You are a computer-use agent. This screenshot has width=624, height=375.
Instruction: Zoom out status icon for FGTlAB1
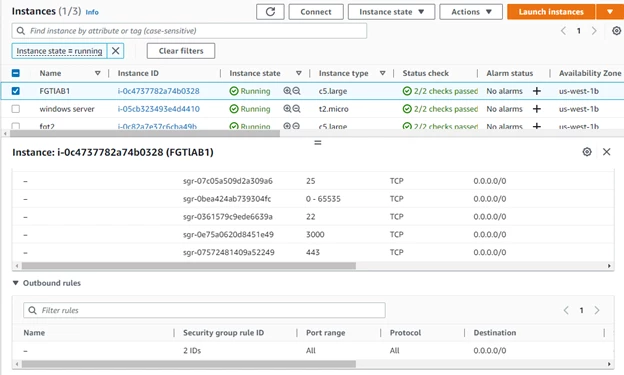coord(296,91)
